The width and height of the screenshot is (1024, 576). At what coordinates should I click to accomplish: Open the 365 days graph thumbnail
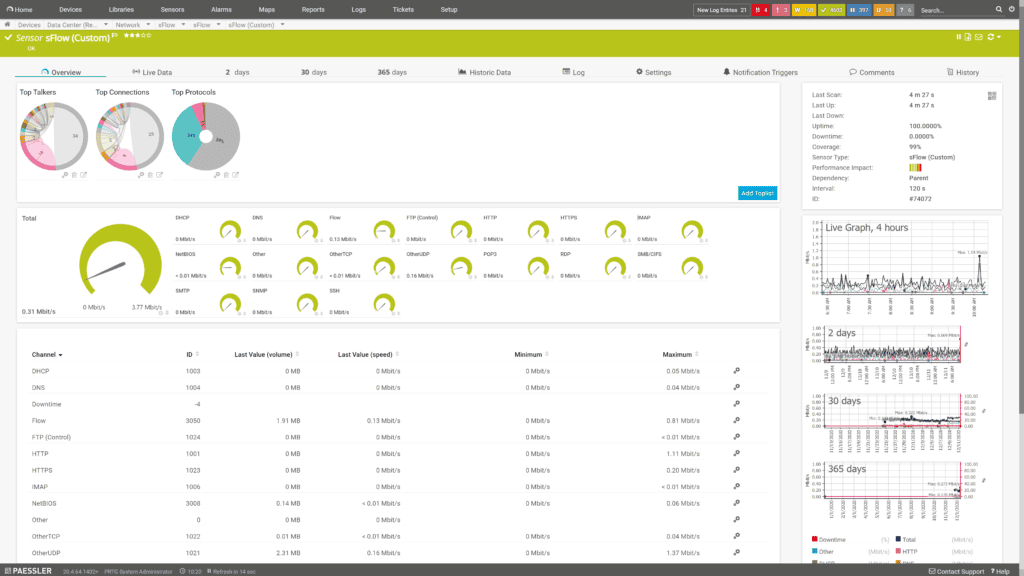(892, 491)
